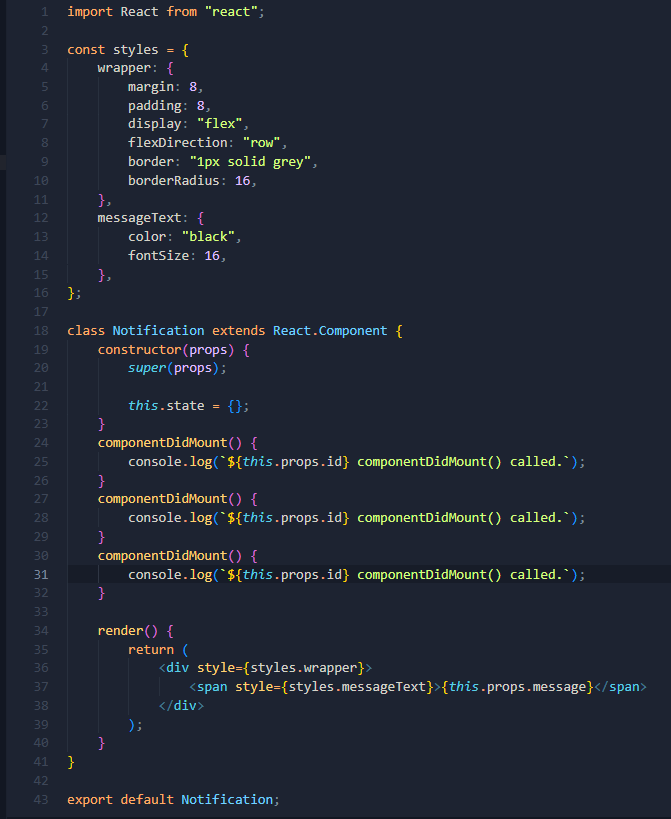This screenshot has height=819, width=671.
Task: Click the "export" keyword
Action: [x=90, y=800]
